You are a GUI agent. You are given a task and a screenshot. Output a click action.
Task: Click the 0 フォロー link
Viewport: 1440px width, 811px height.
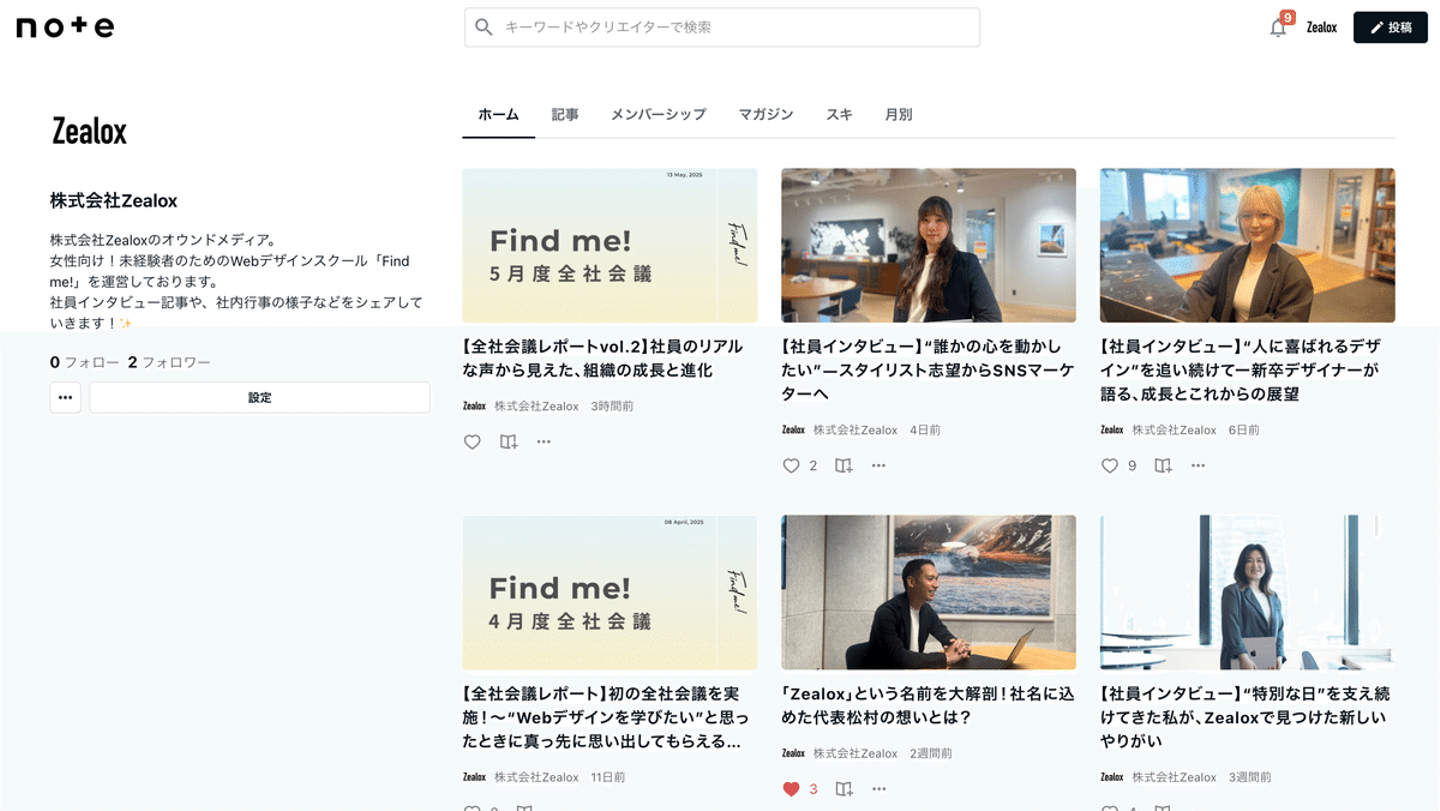(x=84, y=362)
